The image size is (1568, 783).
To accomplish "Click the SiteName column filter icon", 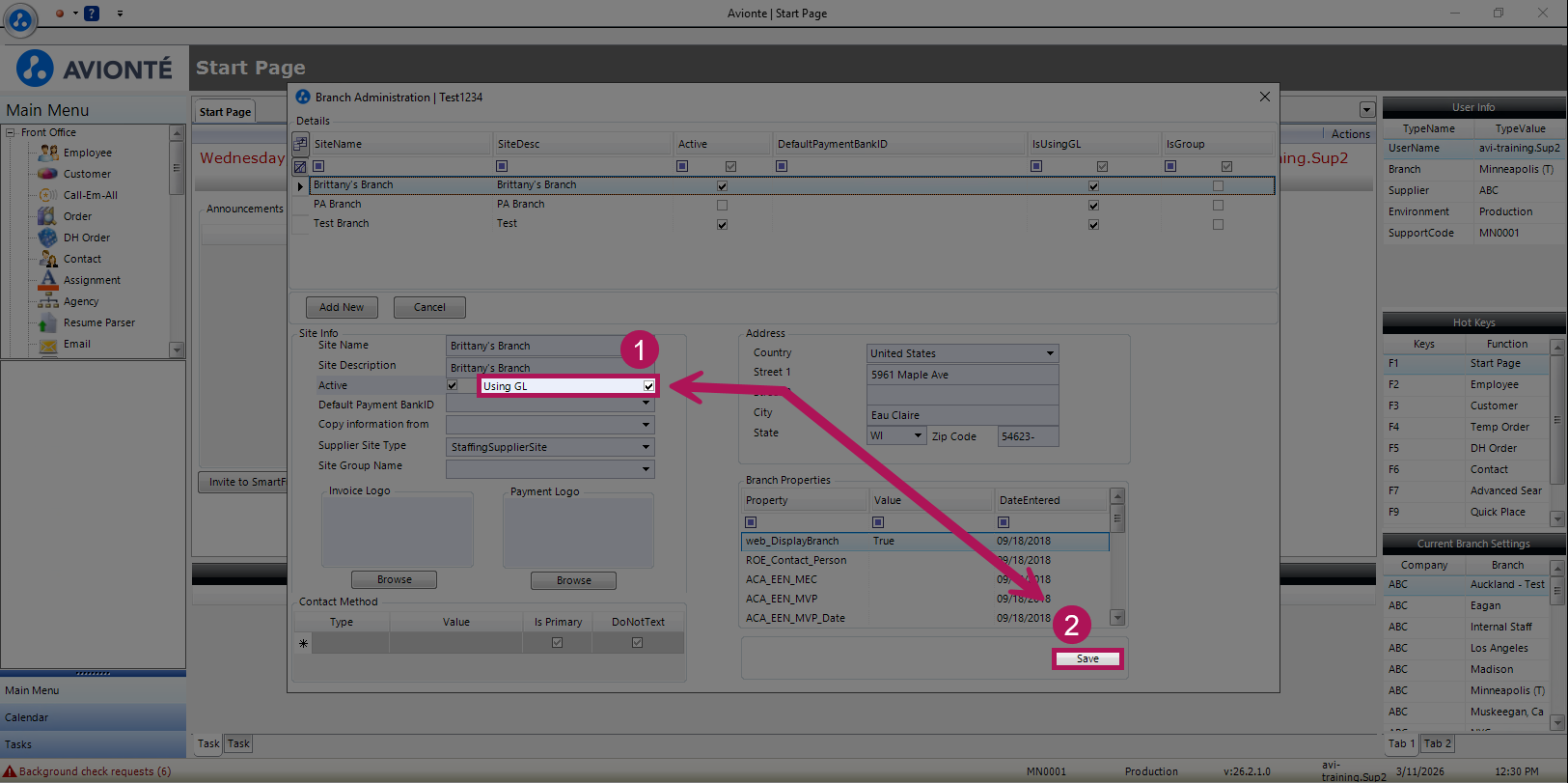I will coord(318,166).
